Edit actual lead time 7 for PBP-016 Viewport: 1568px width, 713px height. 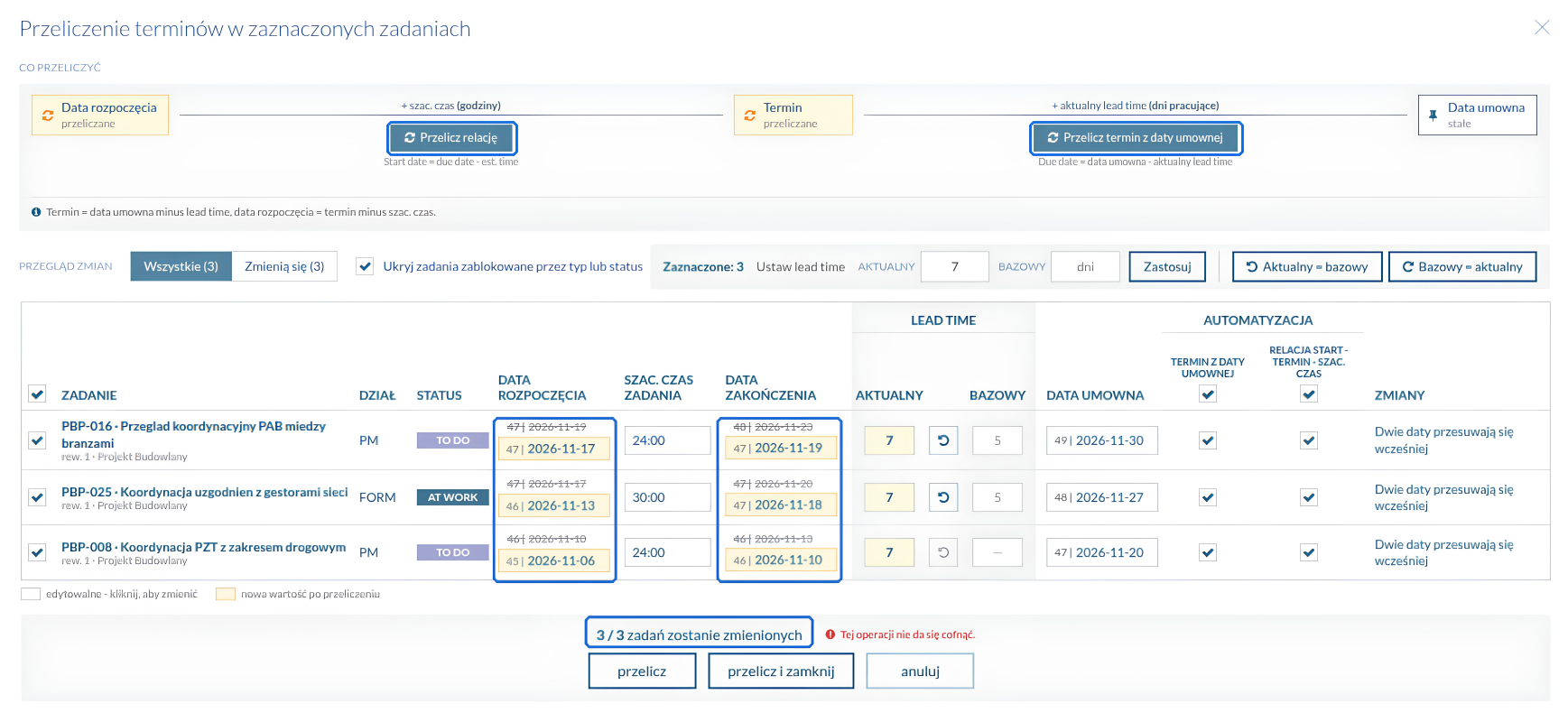(x=889, y=440)
